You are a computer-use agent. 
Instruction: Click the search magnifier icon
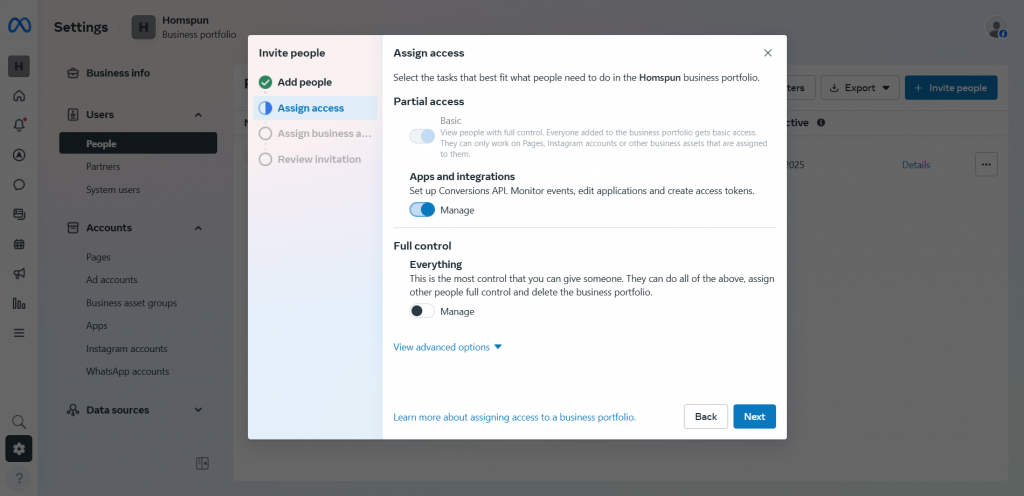(19, 421)
